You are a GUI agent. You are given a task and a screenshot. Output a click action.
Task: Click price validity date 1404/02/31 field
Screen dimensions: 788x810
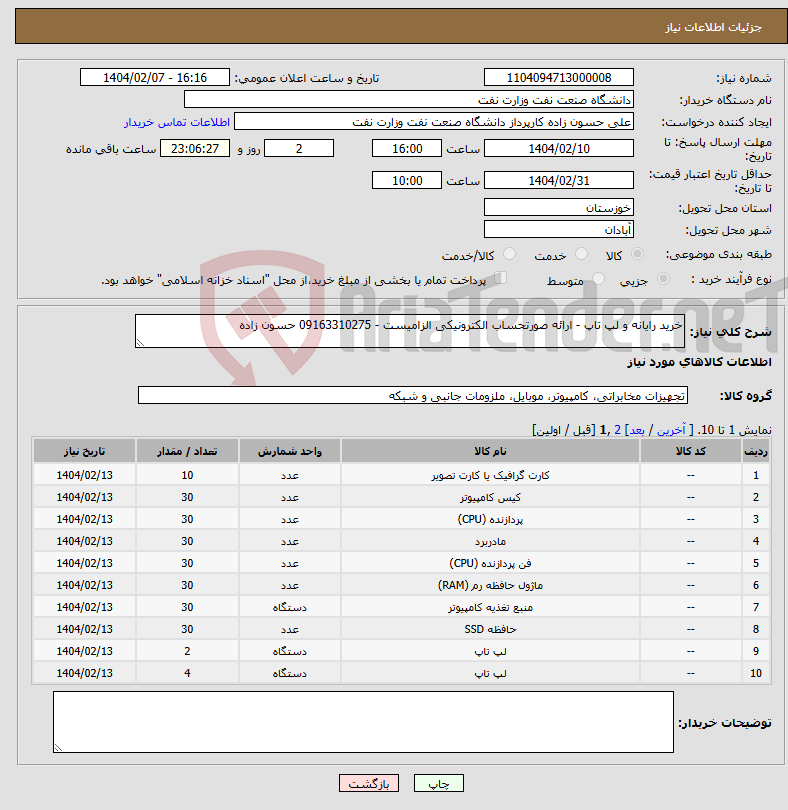click(x=559, y=180)
